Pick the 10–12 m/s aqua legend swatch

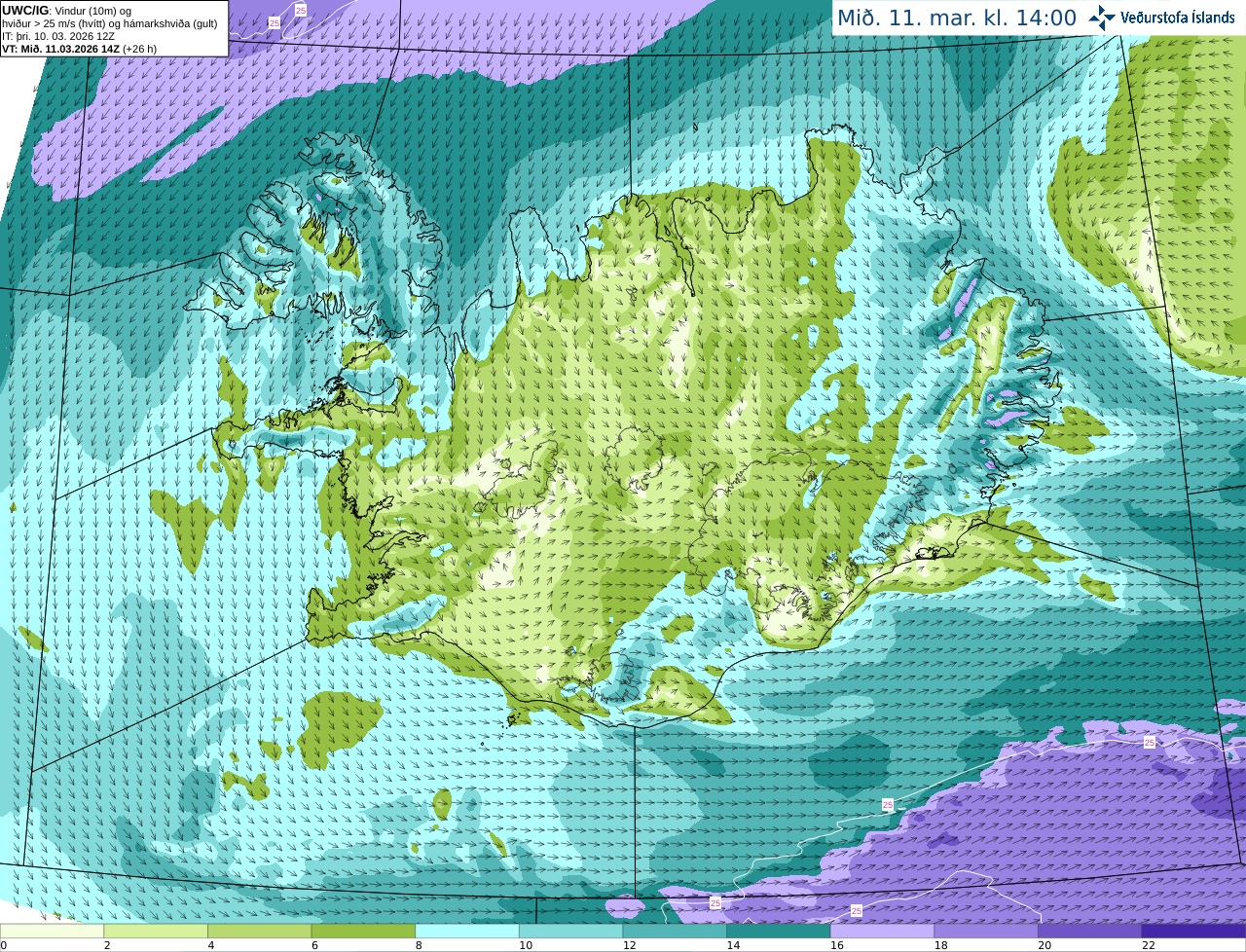tap(570, 931)
